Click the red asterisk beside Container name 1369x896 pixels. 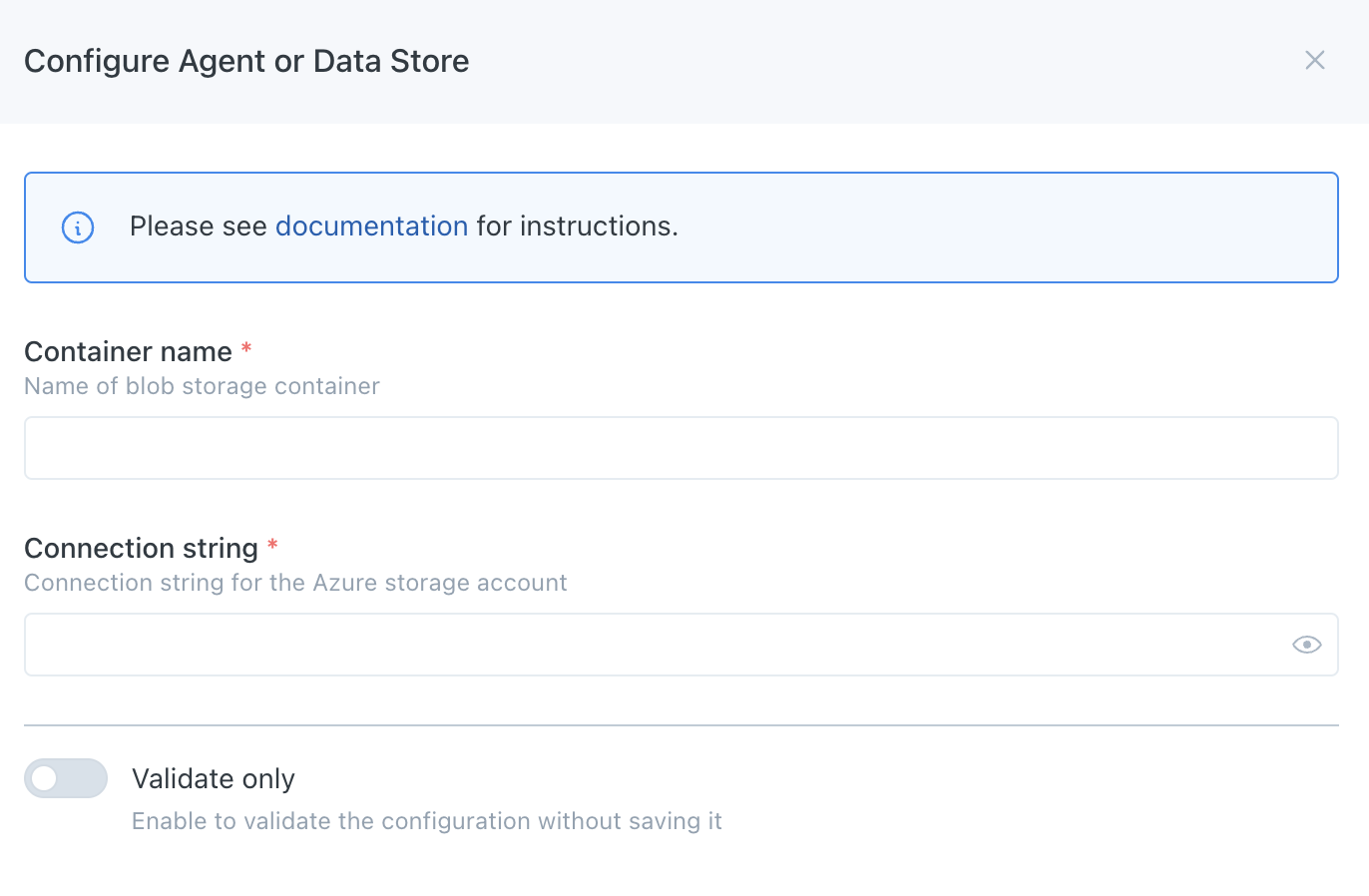[x=246, y=349]
